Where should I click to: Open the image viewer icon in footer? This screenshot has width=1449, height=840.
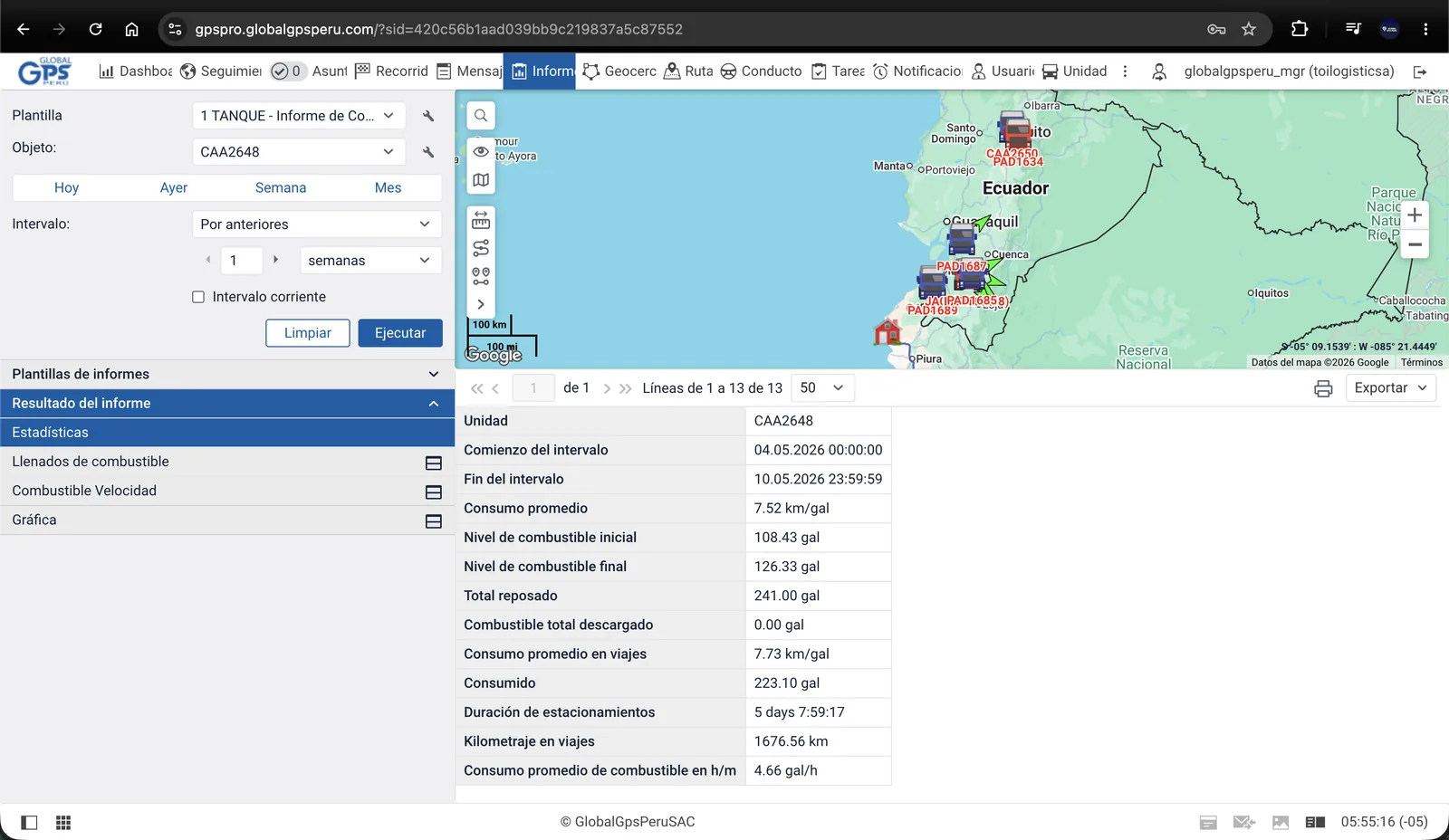[1281, 822]
